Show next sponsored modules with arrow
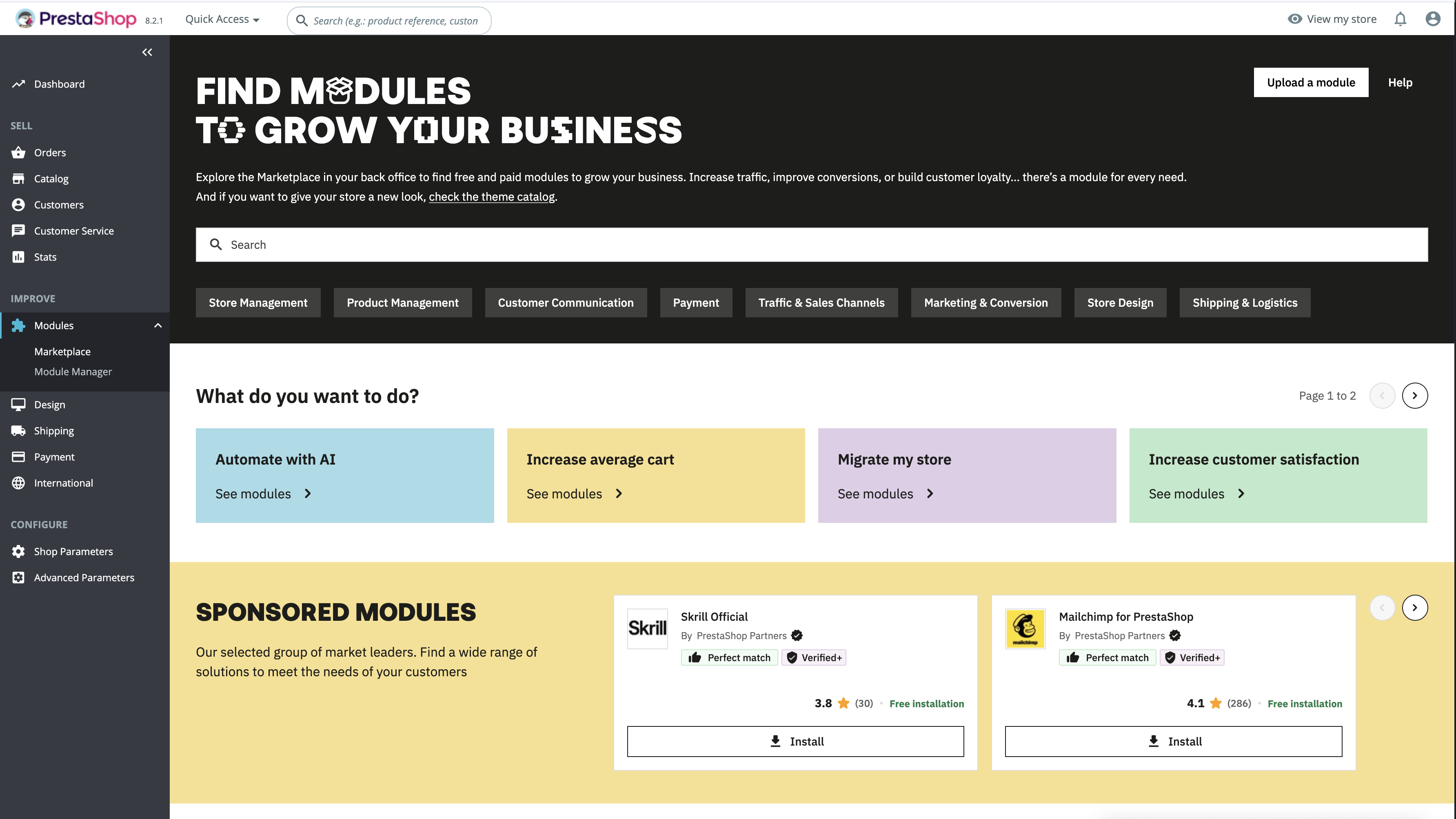Screen dimensions: 1456x819 coord(1415,608)
